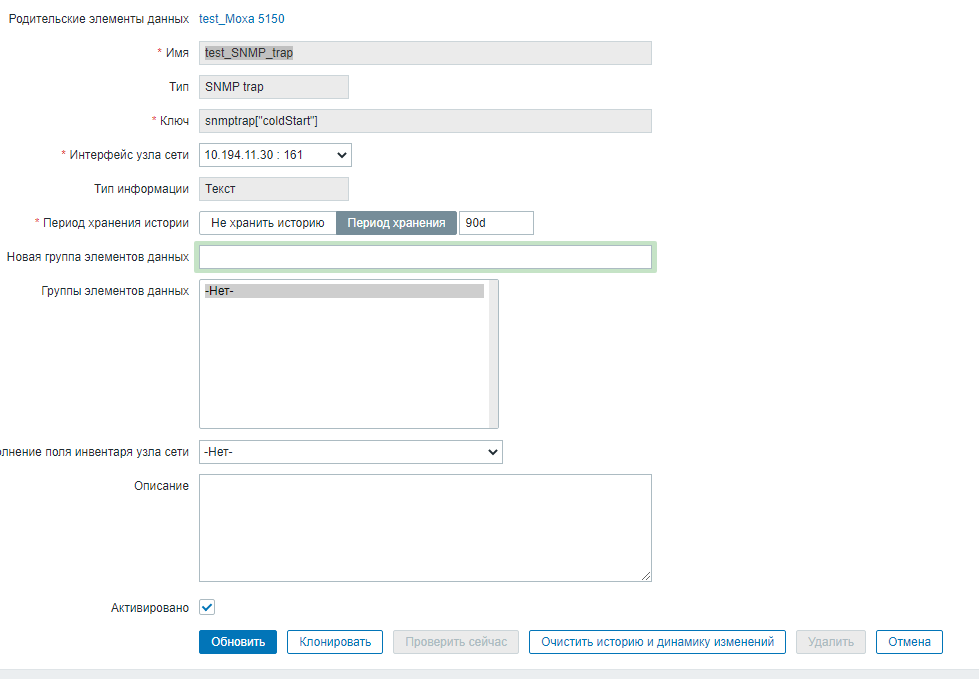This screenshot has width=979, height=679.
Task: Open the test_Moxa 5150 parent item link
Action: point(242,19)
